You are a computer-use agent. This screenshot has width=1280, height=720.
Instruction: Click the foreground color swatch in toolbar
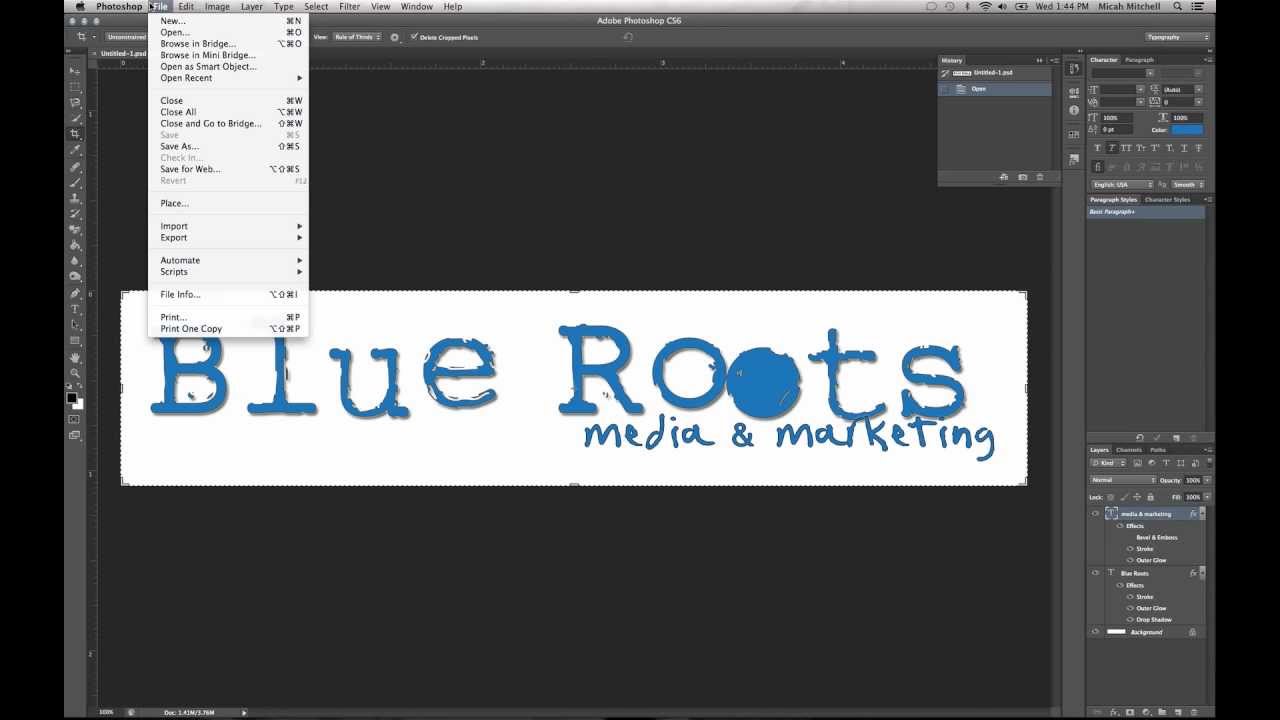coord(72,397)
